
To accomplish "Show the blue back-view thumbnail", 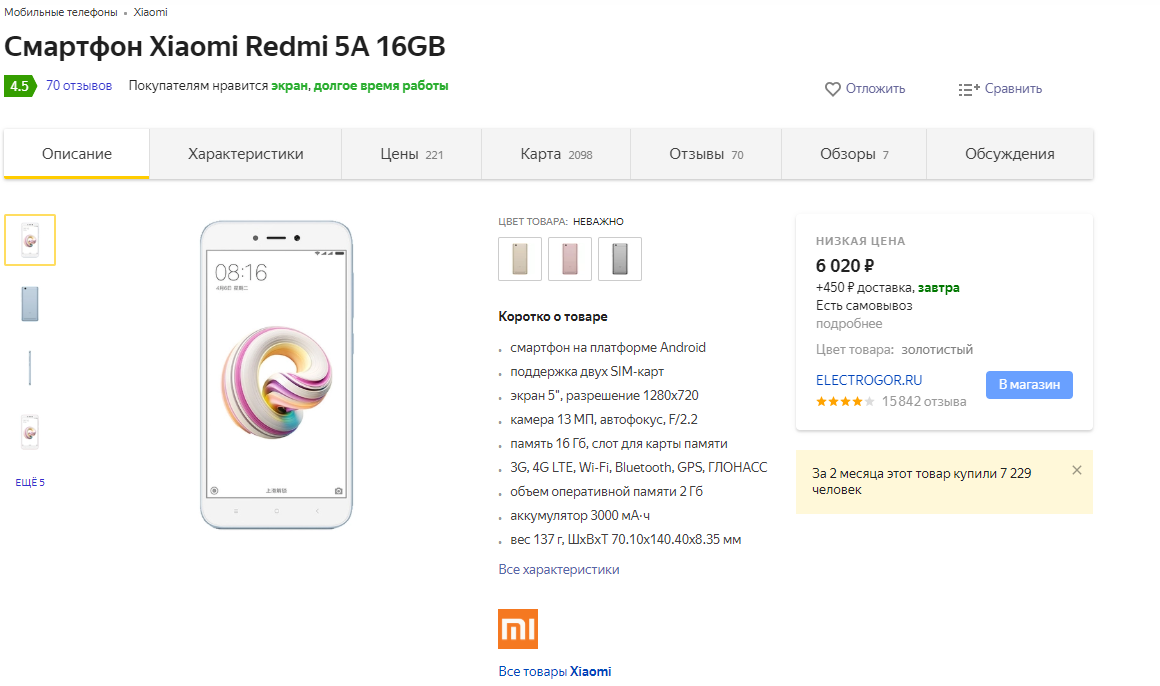I will (30, 303).
